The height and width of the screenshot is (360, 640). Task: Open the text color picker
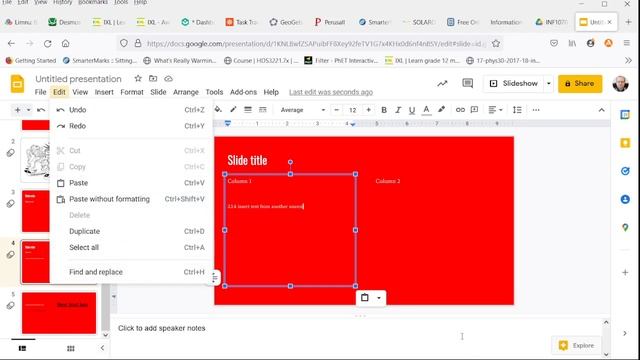point(426,110)
